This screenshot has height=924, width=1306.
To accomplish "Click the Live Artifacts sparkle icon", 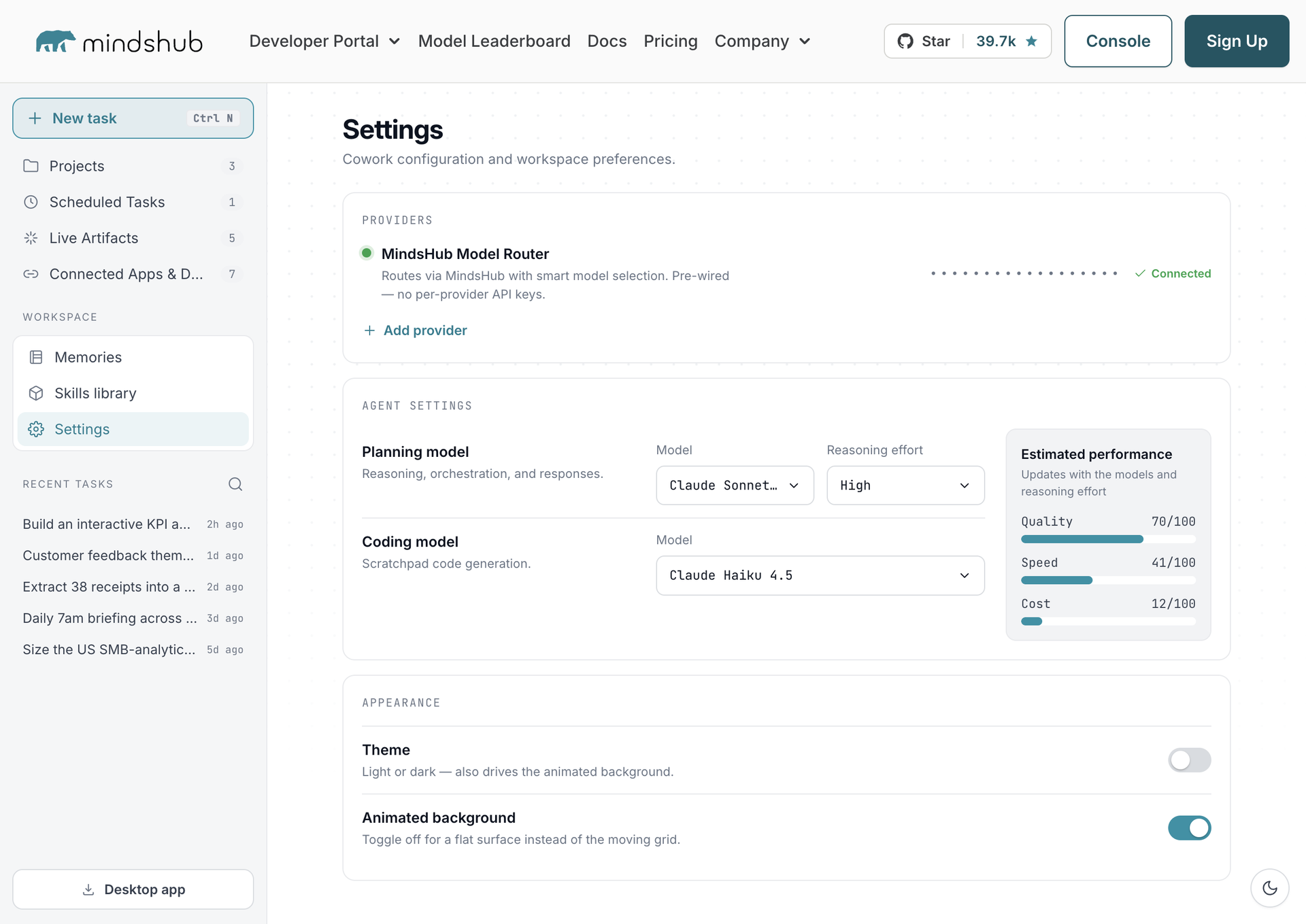I will (x=31, y=238).
